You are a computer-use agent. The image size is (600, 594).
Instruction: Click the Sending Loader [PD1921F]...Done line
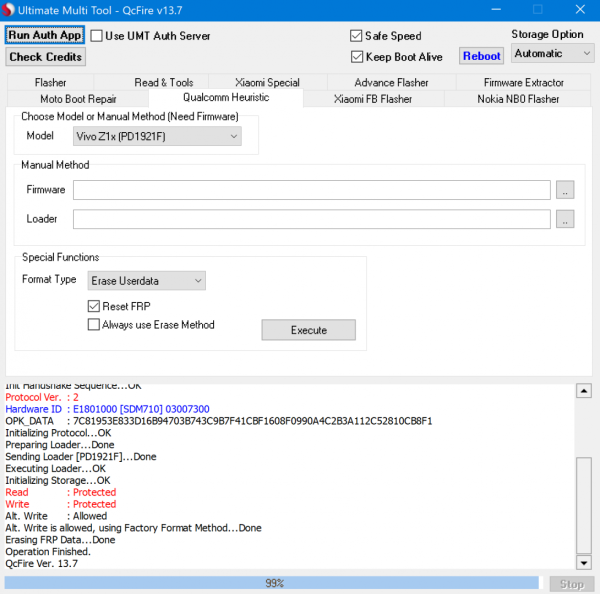pyautogui.click(x=81, y=456)
